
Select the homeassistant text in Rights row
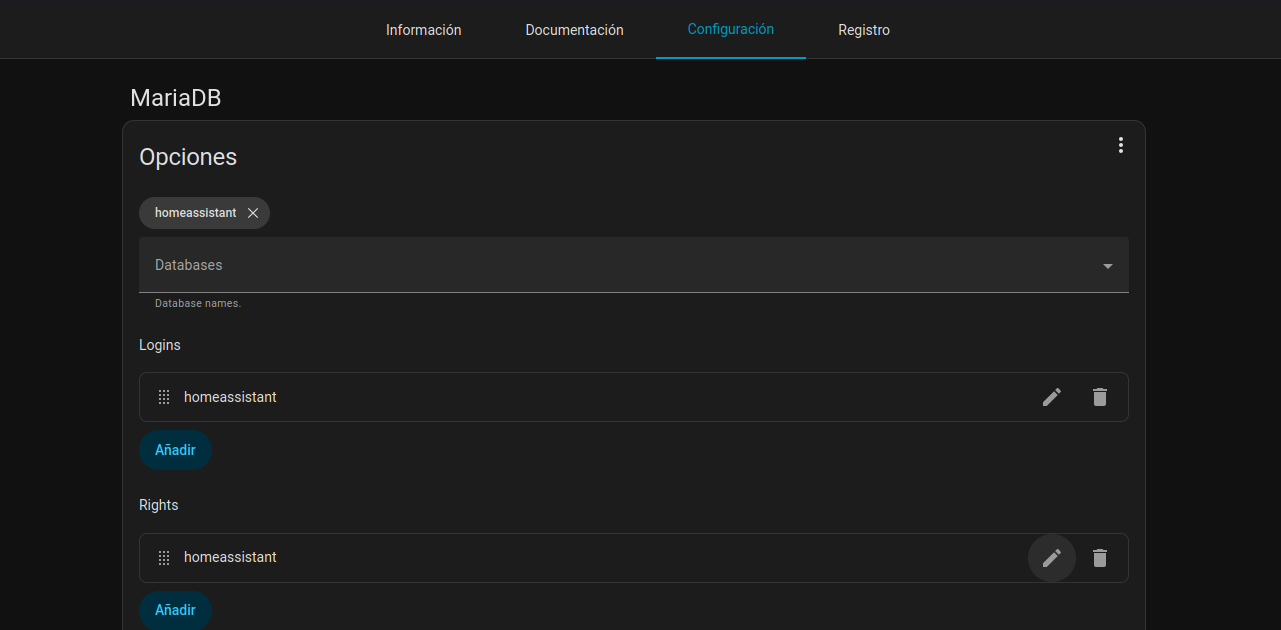pos(230,557)
